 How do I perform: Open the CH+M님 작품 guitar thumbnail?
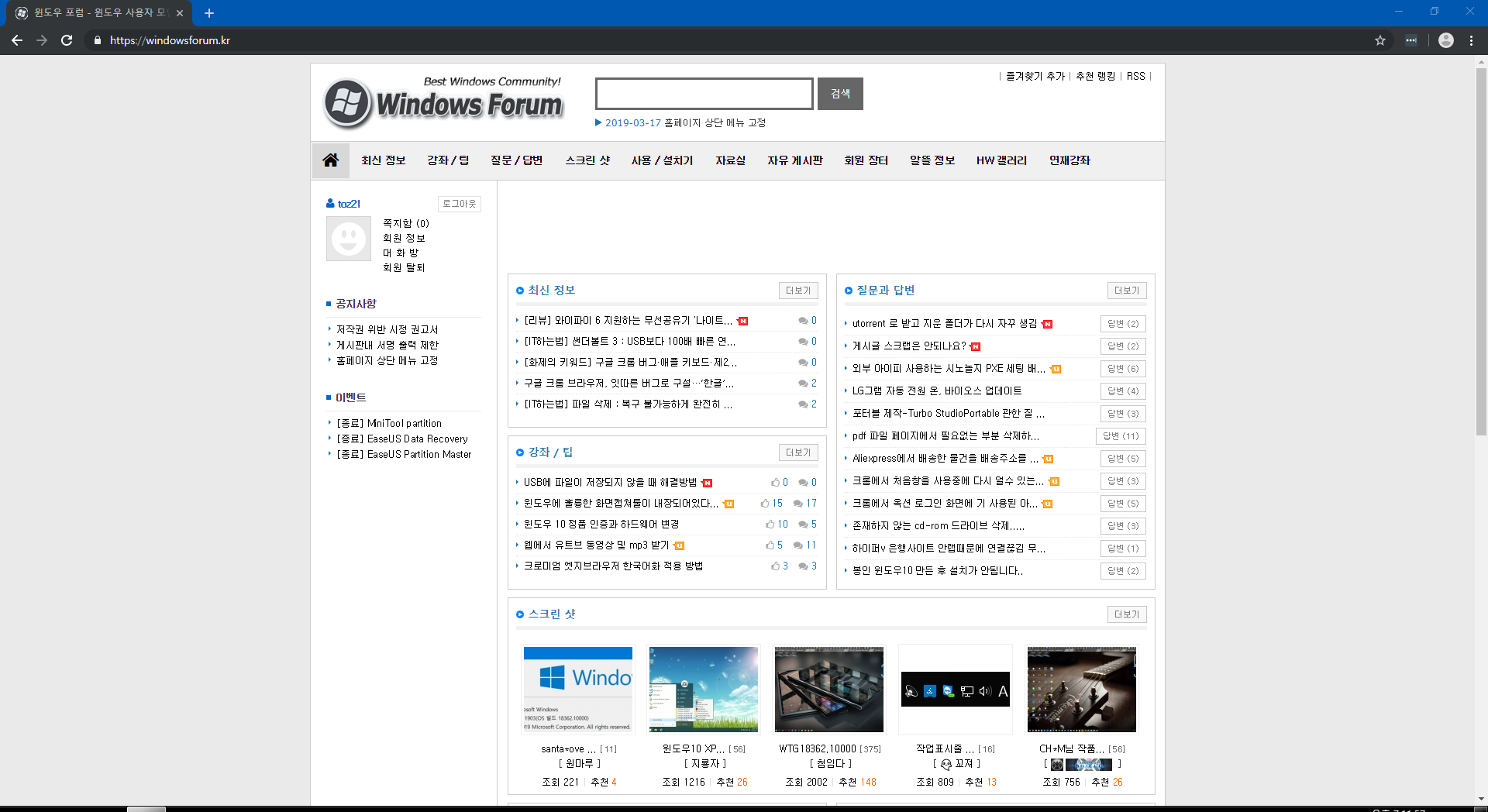tap(1082, 690)
